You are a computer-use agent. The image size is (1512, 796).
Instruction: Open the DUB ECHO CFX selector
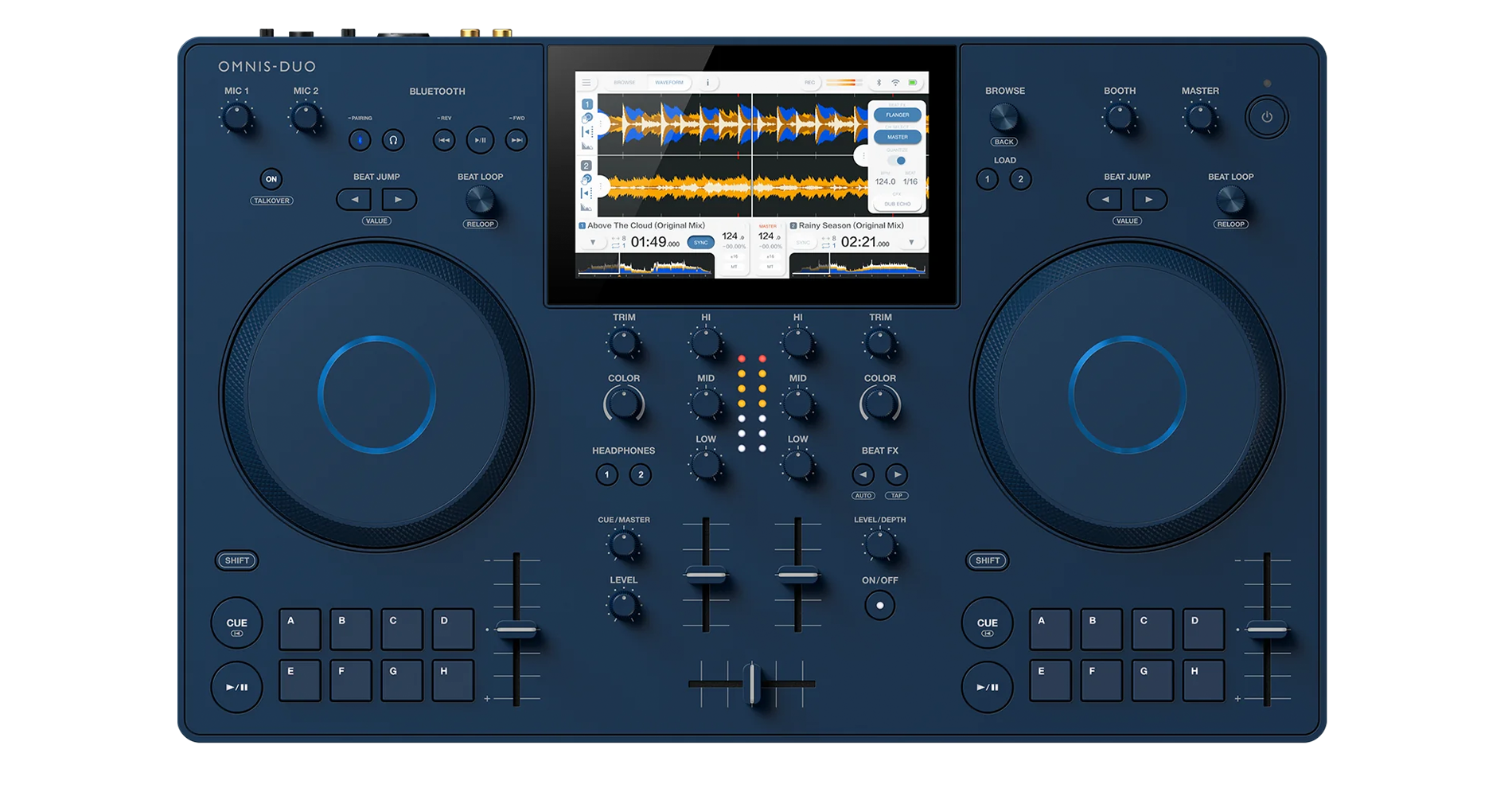pos(898,204)
